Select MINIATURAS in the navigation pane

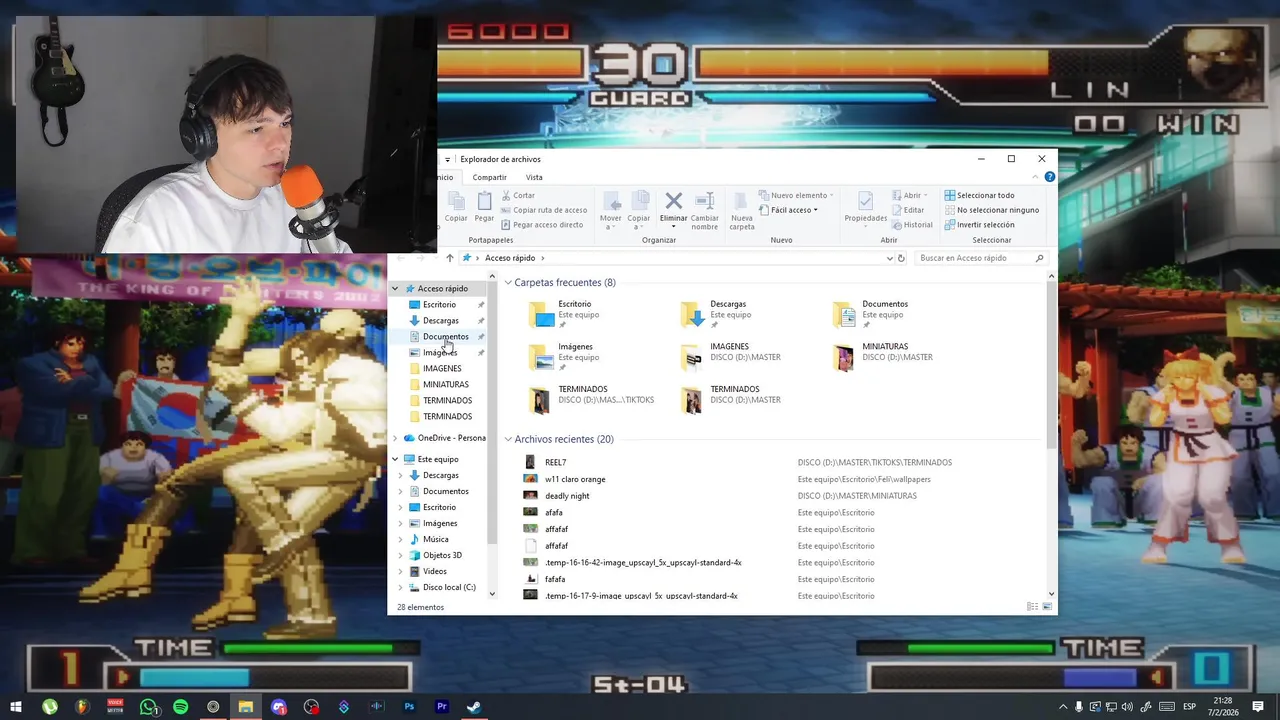pyautogui.click(x=445, y=385)
